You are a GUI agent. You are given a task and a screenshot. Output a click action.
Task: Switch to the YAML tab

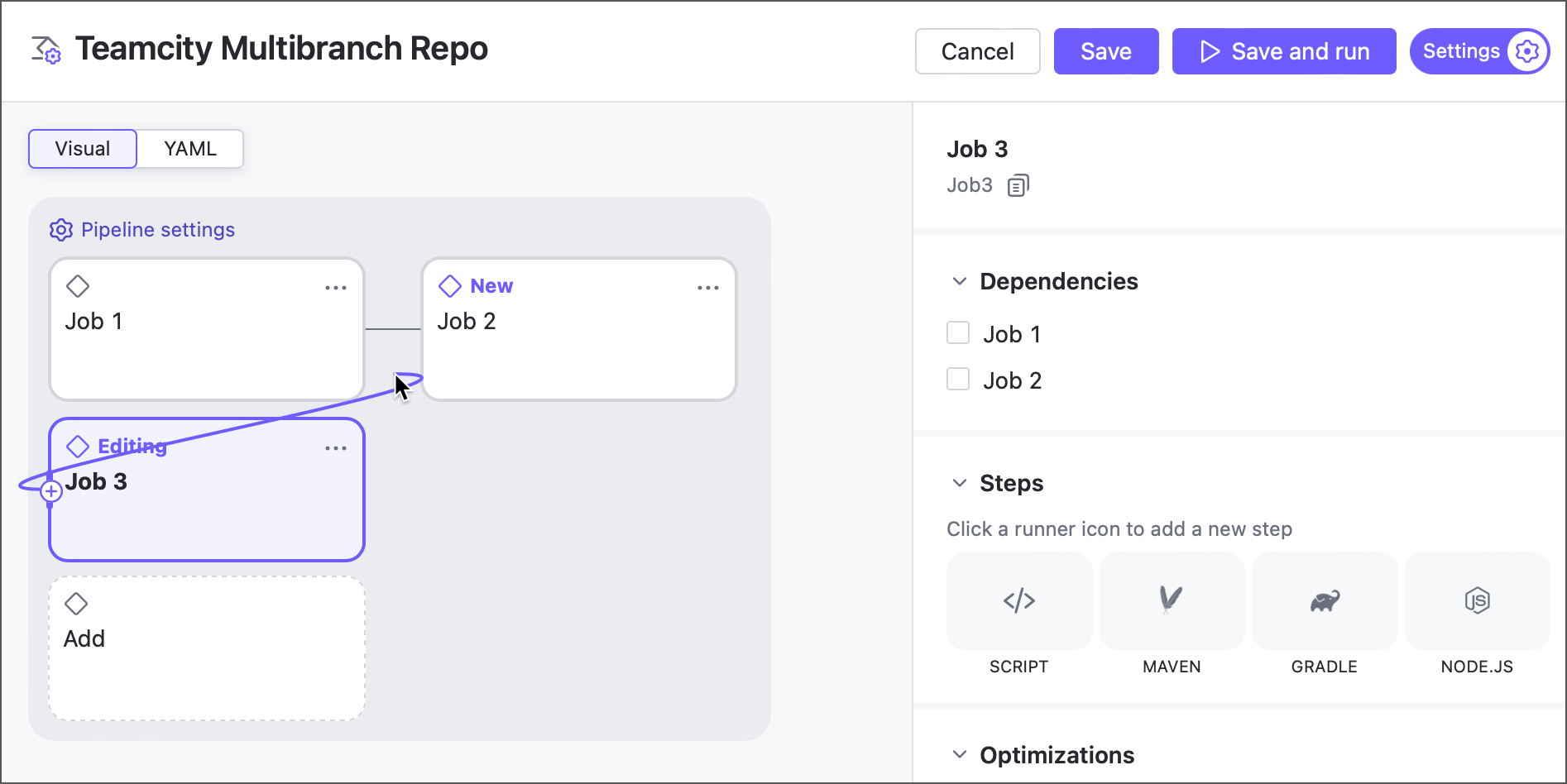189,149
